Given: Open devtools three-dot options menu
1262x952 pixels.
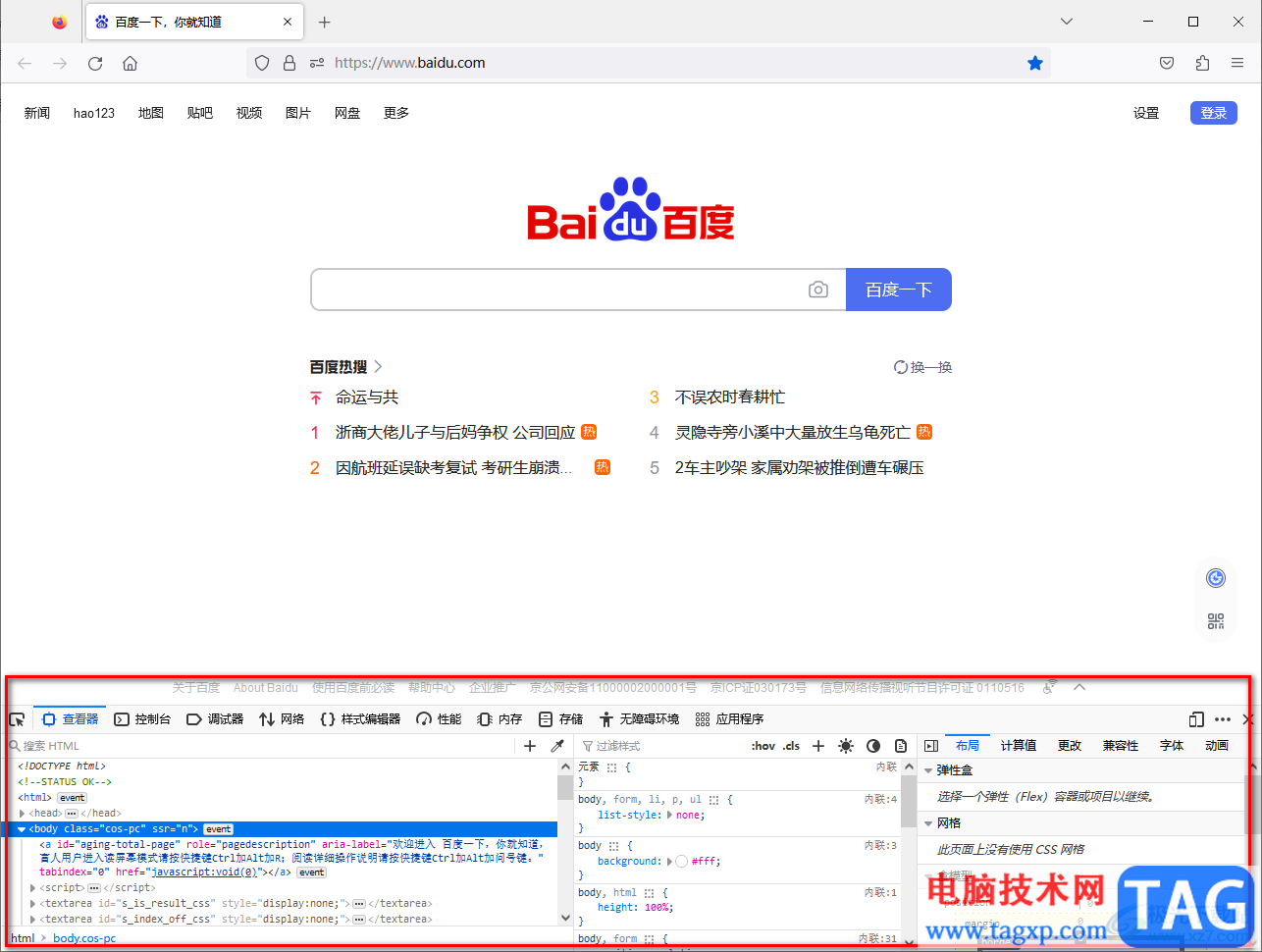Looking at the screenshot, I should [x=1223, y=719].
